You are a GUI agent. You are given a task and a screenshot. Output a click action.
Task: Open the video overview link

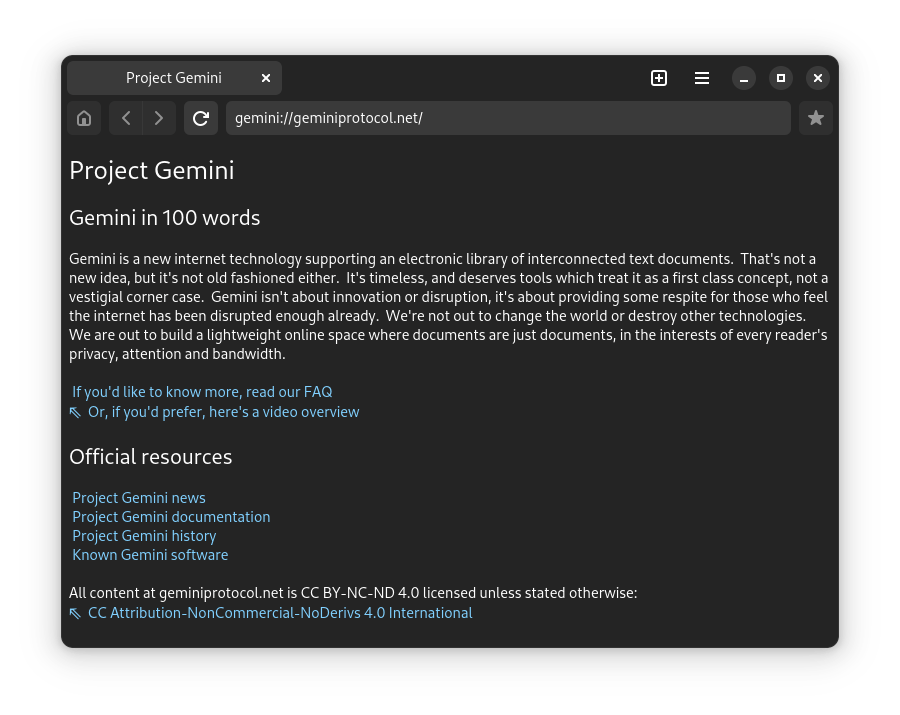coord(223,412)
